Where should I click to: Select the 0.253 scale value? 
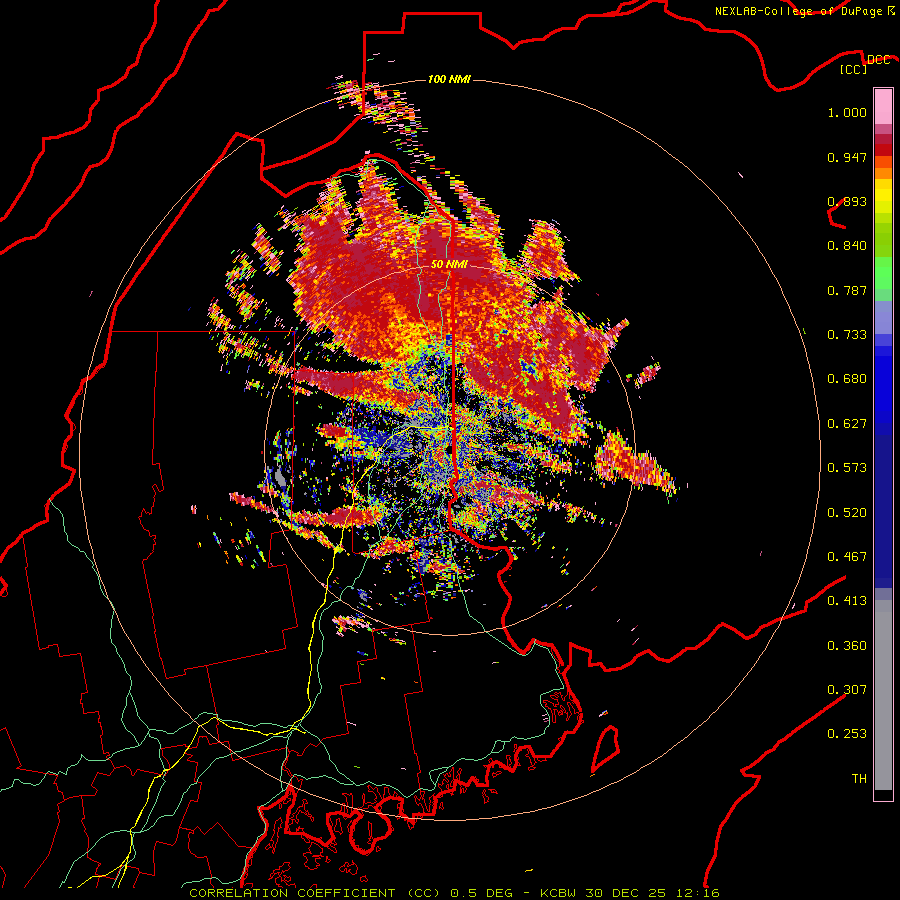coord(847,734)
